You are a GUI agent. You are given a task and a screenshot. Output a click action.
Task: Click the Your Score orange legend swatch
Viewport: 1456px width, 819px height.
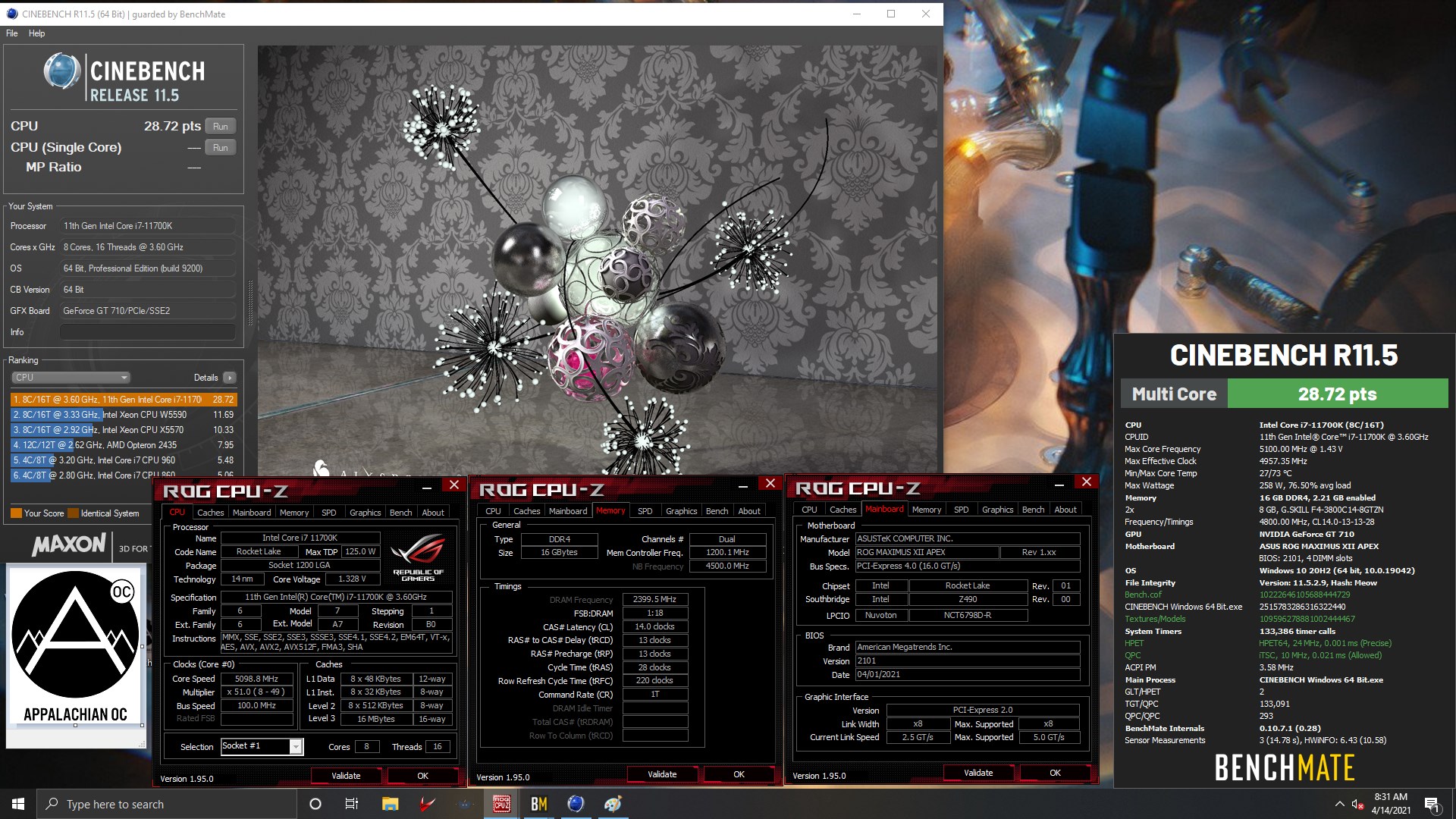click(16, 513)
